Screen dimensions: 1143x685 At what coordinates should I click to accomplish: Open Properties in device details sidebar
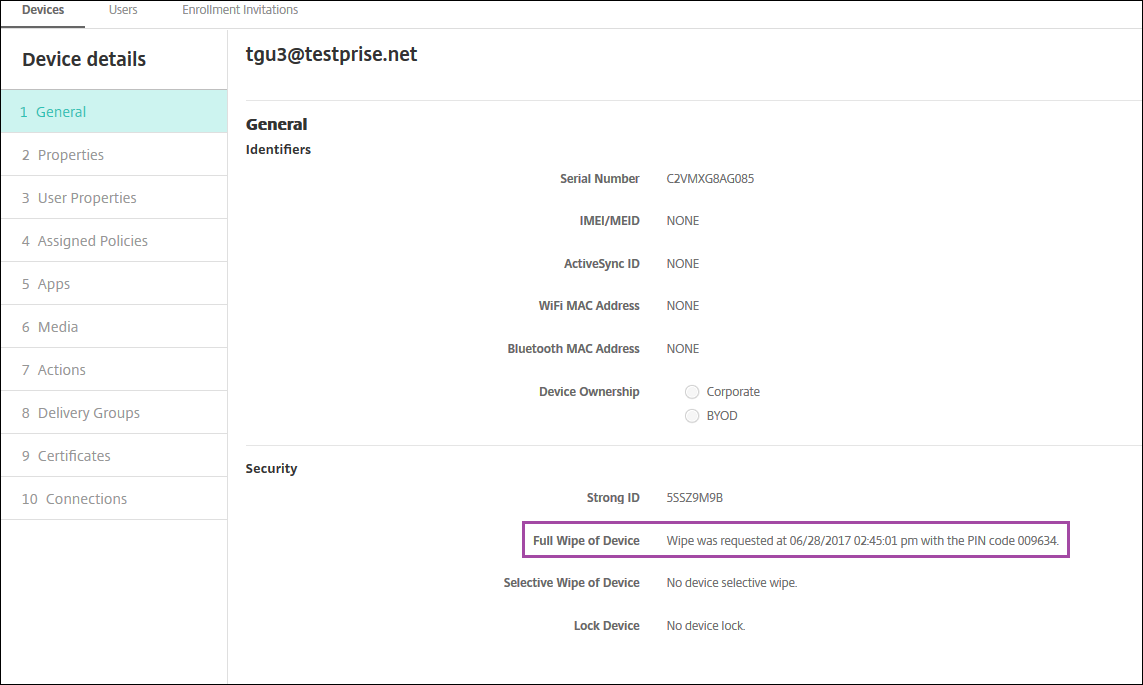tap(70, 155)
